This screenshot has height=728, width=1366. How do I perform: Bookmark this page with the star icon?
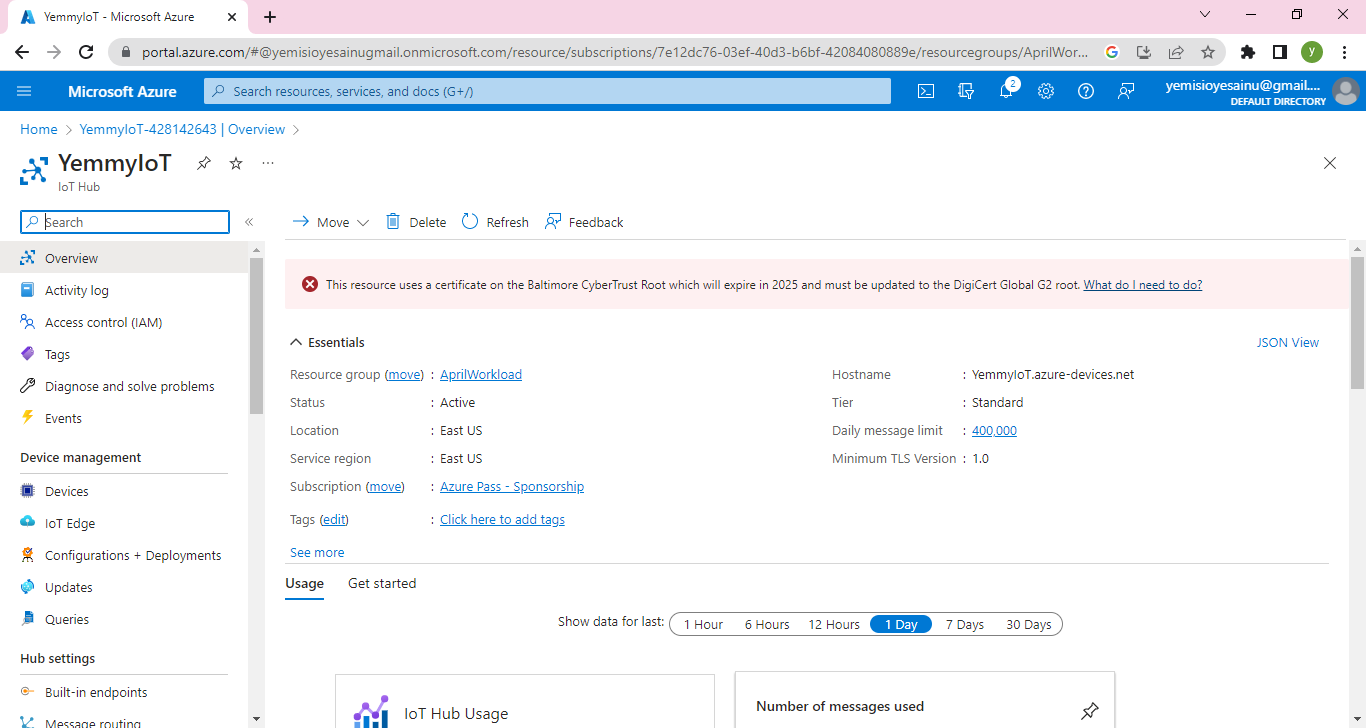pyautogui.click(x=1208, y=52)
